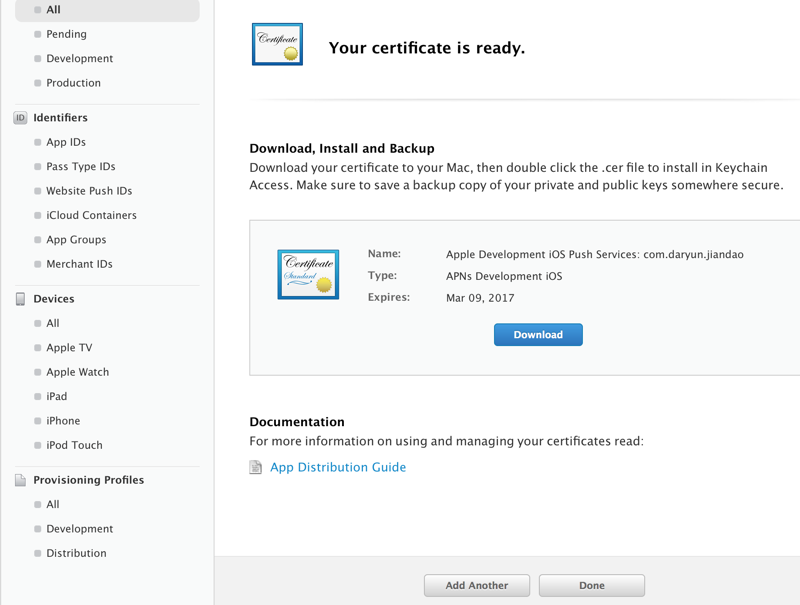Select App IDs in the sidebar

(66, 142)
